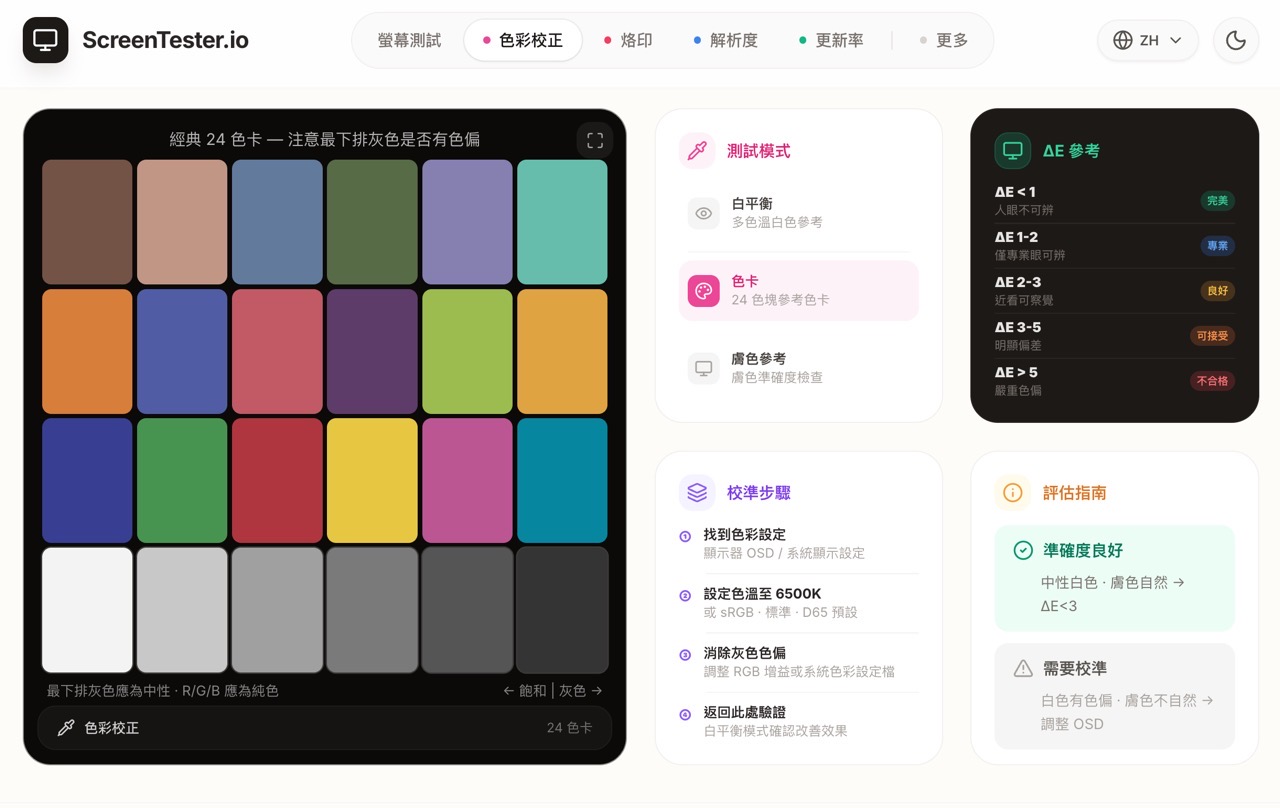This screenshot has height=808, width=1280.
Task: Switch to the 烙印 tab
Action: (628, 40)
